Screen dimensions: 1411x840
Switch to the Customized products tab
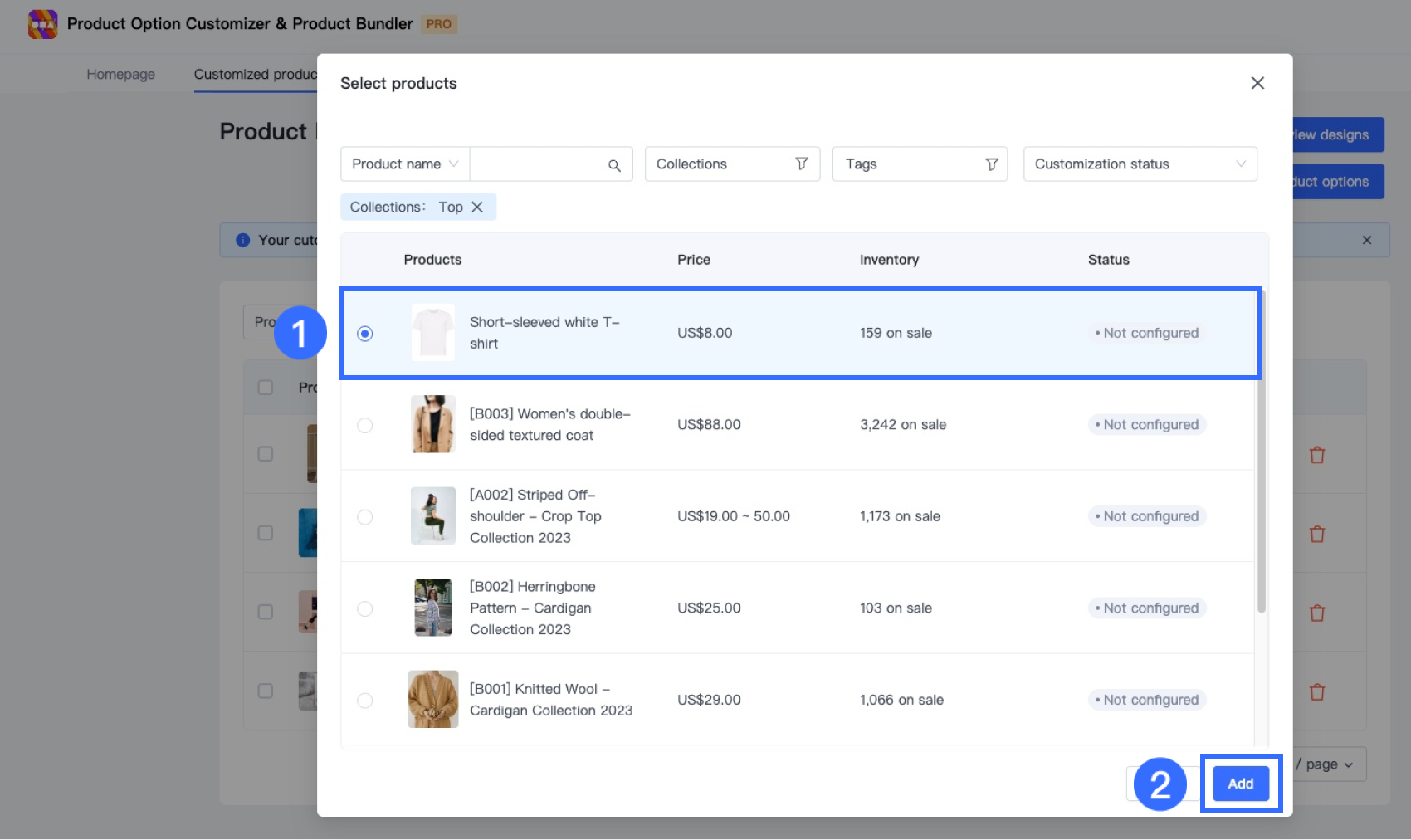click(256, 74)
